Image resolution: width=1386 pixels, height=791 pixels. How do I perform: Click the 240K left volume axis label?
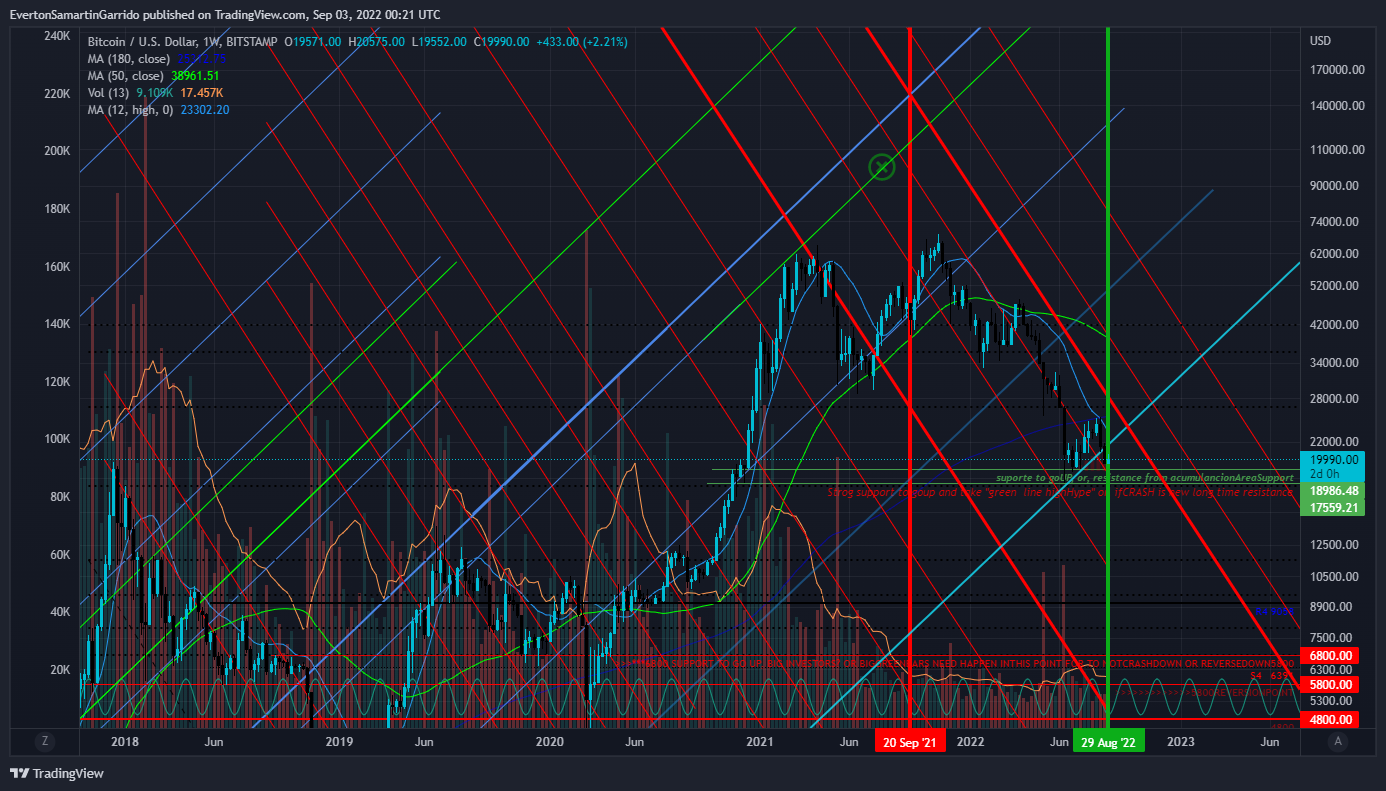pyautogui.click(x=57, y=36)
